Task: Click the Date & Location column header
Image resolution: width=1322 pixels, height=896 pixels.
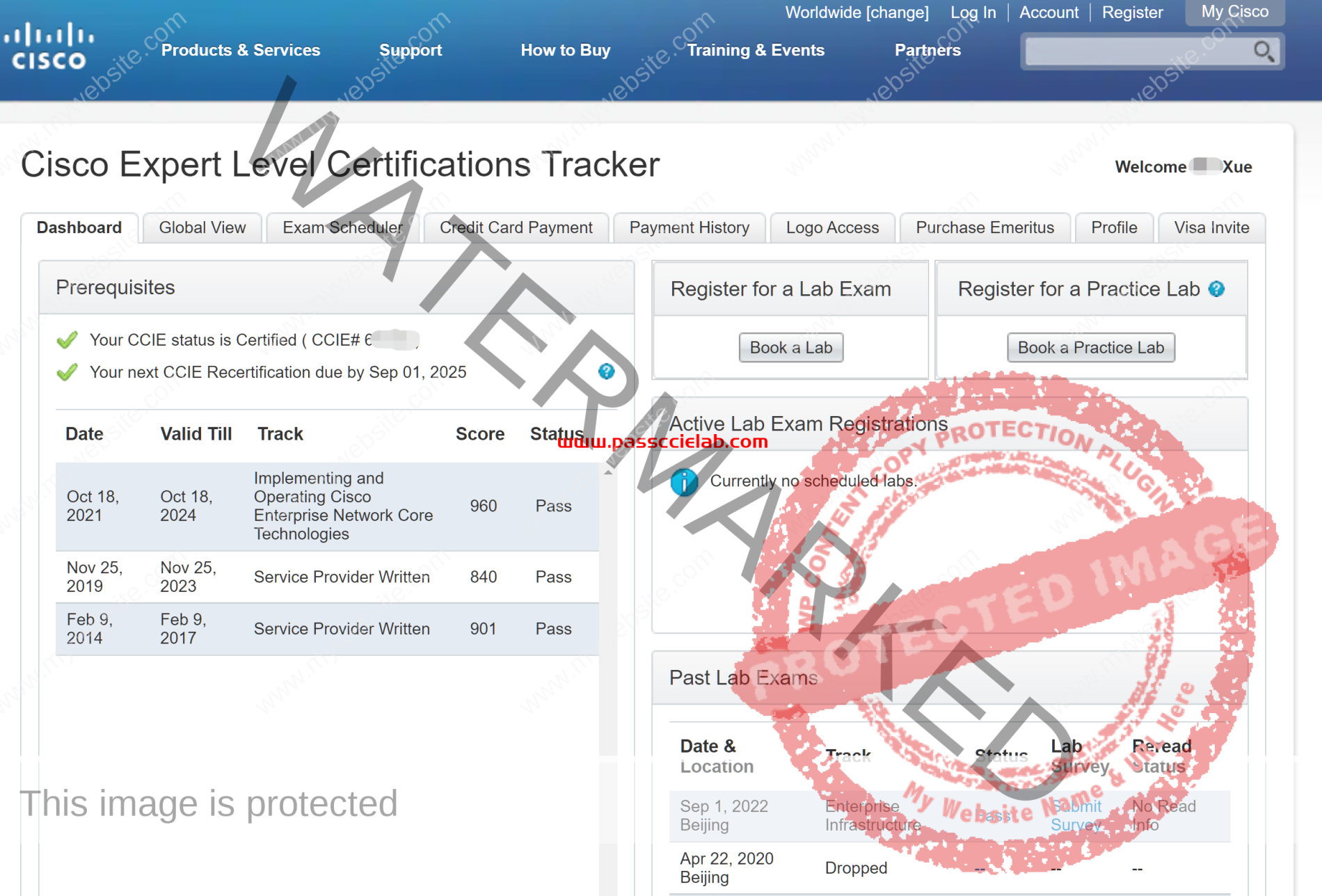Action: tap(717, 756)
